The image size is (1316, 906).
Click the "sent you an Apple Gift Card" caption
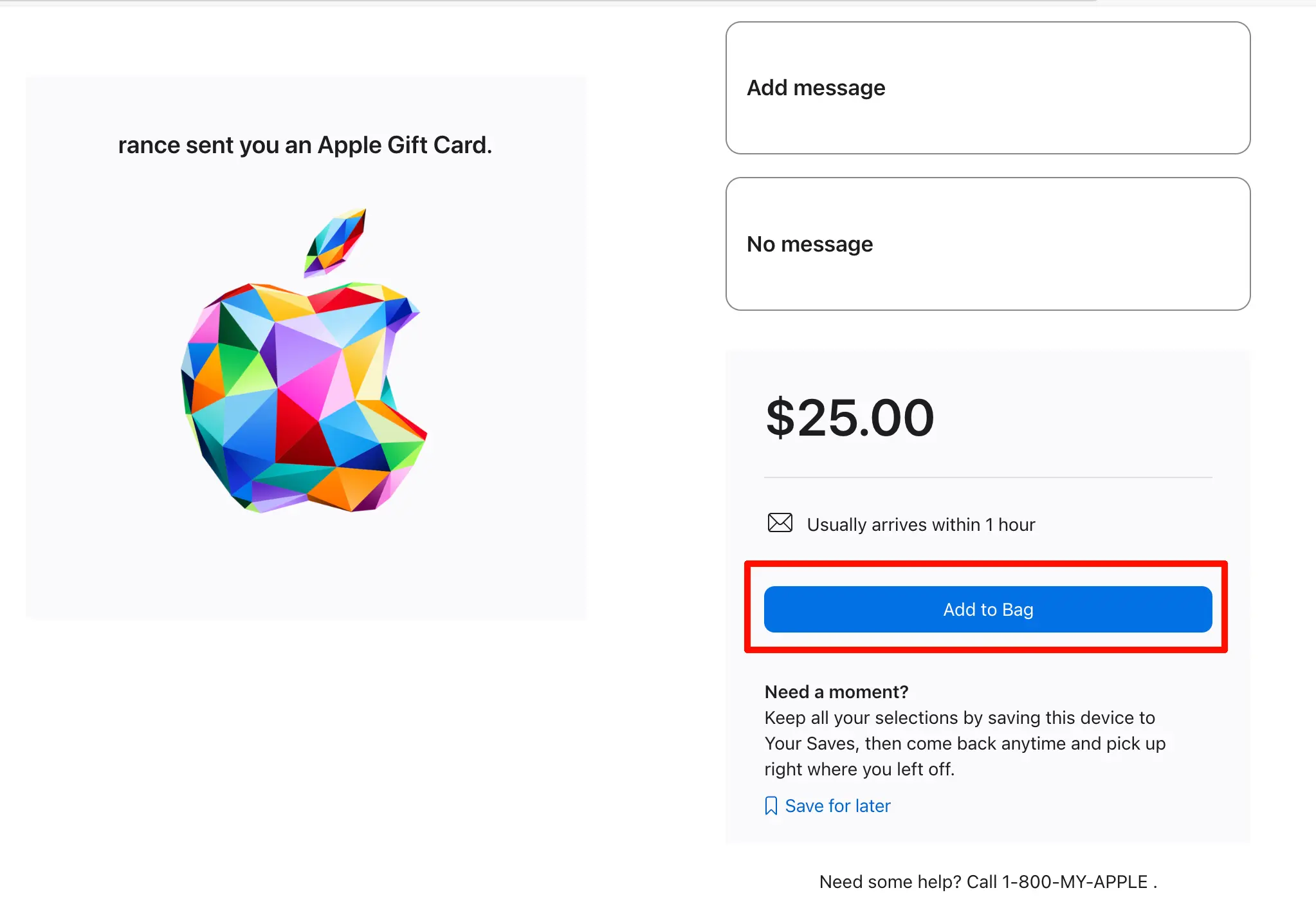coord(305,145)
